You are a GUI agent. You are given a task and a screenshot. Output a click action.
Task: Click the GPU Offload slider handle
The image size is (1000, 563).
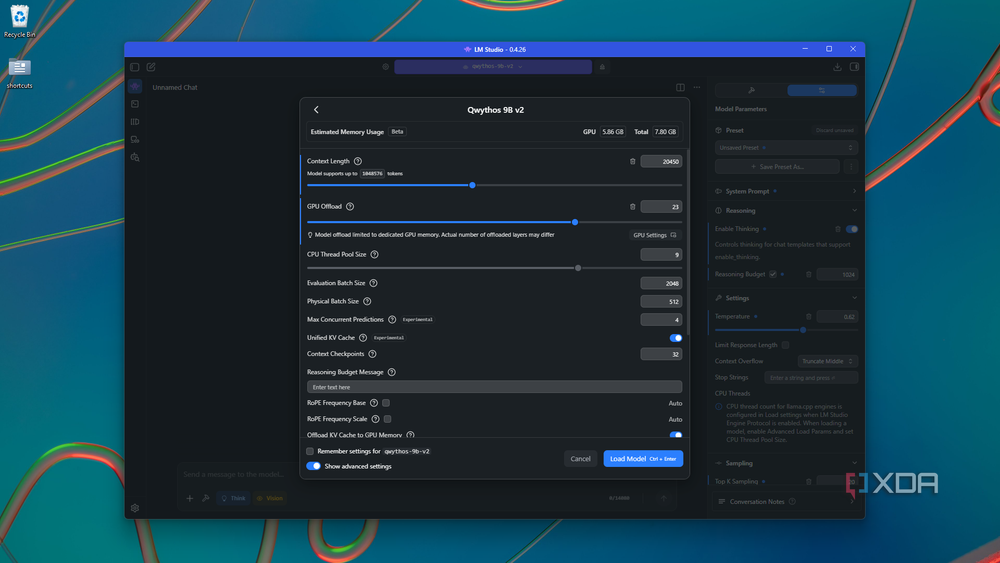click(x=575, y=222)
